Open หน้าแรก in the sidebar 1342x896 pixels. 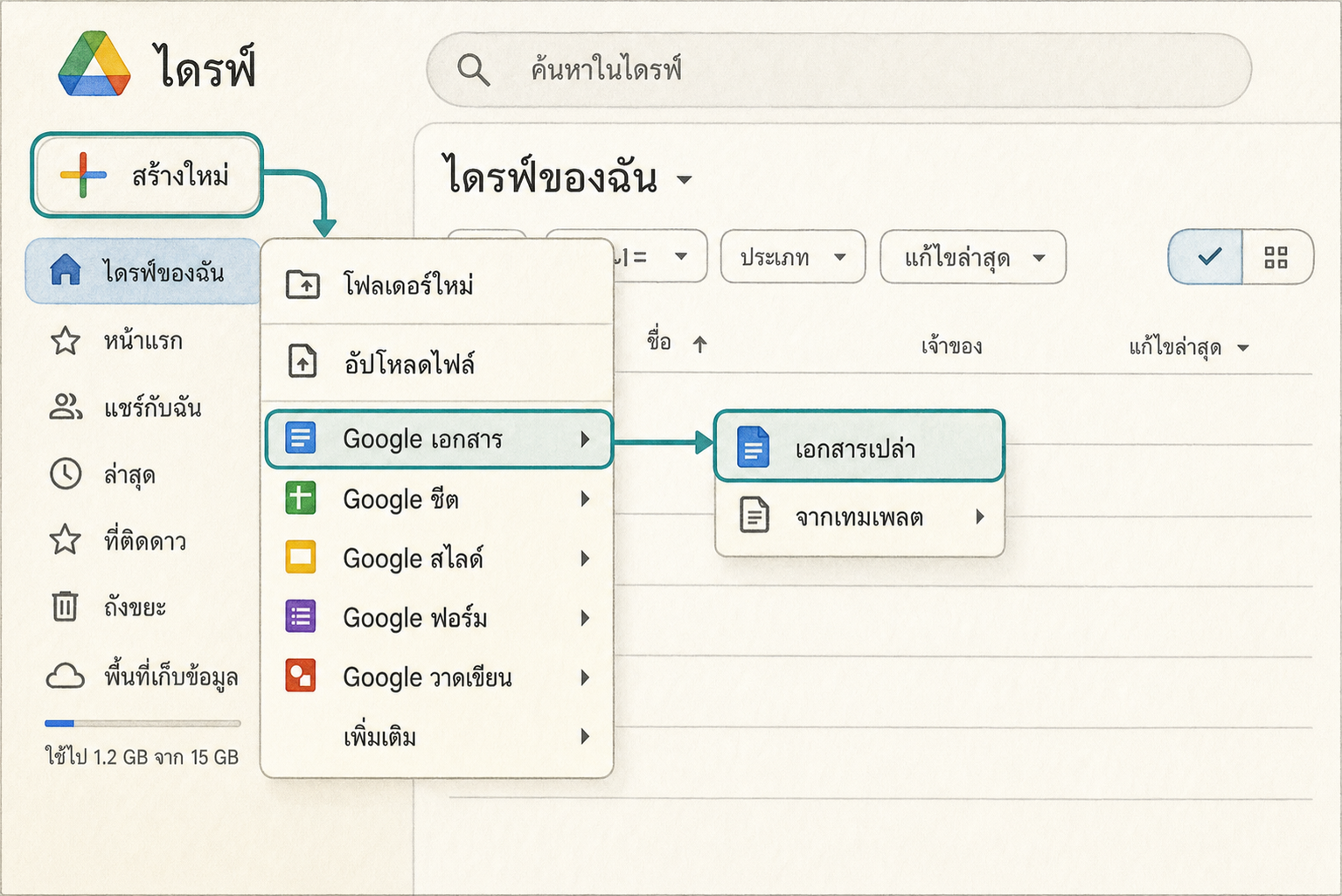click(x=143, y=340)
